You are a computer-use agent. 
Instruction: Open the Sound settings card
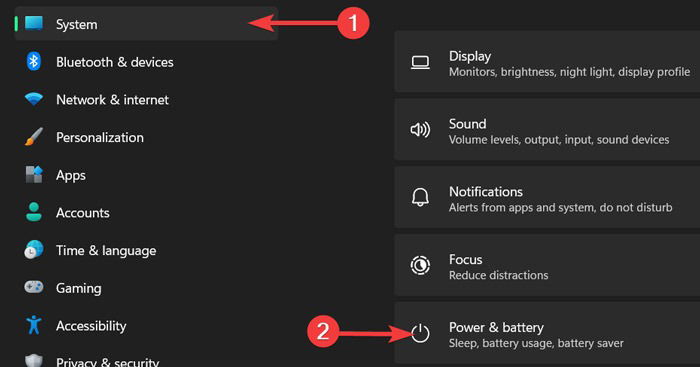point(547,129)
